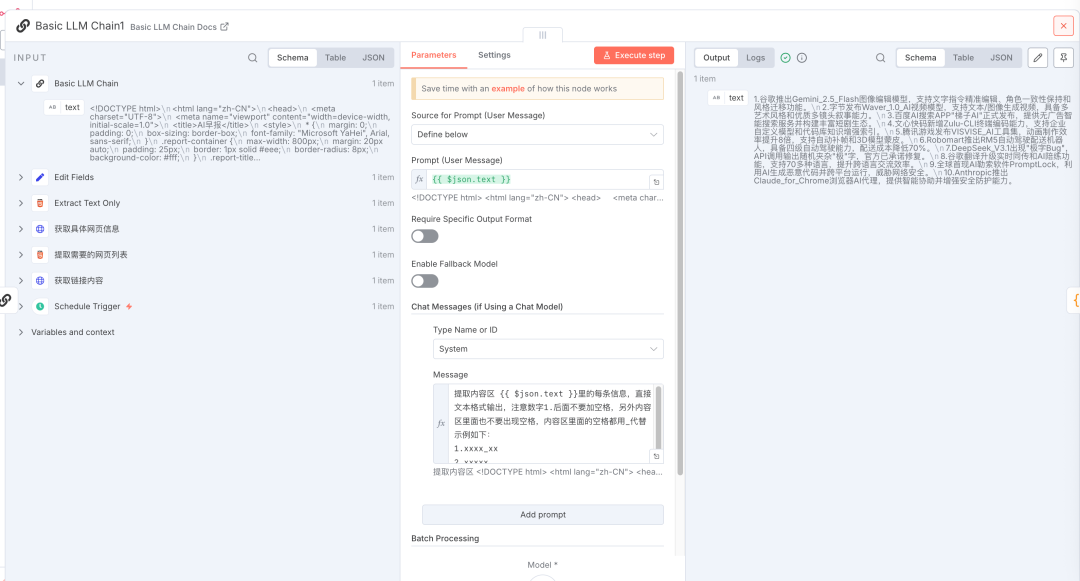The image size is (1080, 581).
Task: Switch input view to JSON
Action: 373,58
